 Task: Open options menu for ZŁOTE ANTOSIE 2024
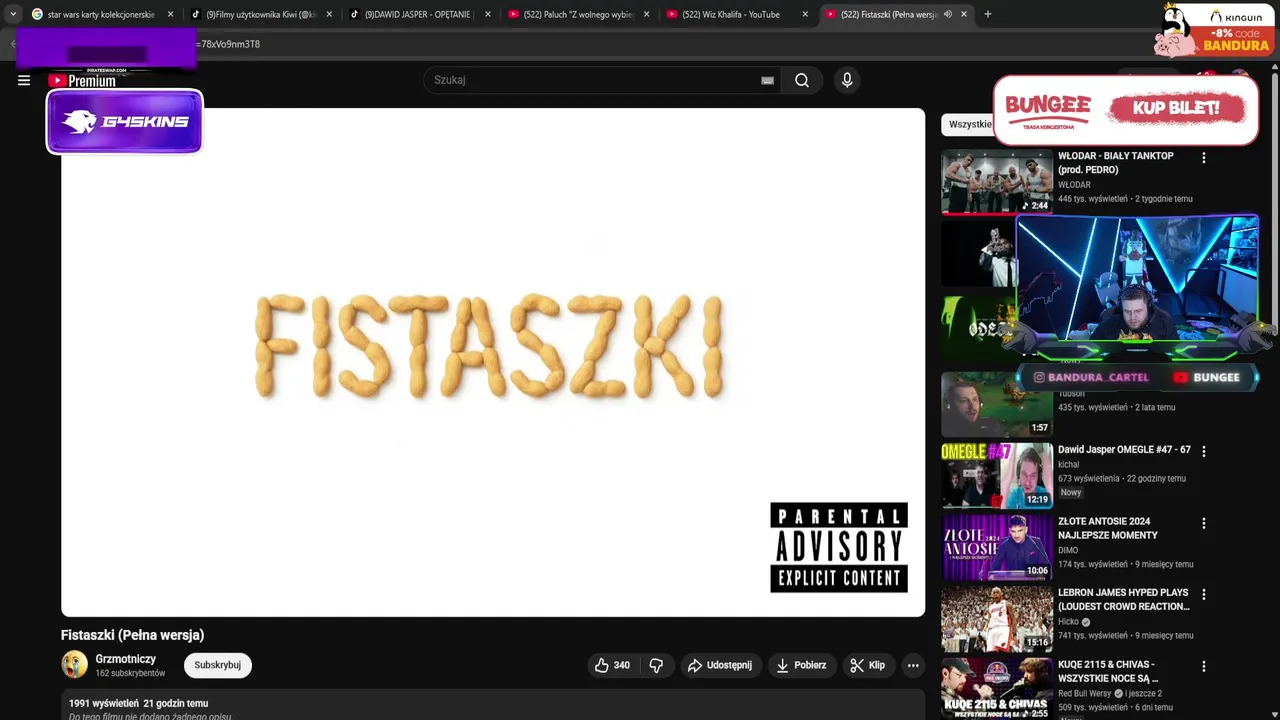point(1203,523)
